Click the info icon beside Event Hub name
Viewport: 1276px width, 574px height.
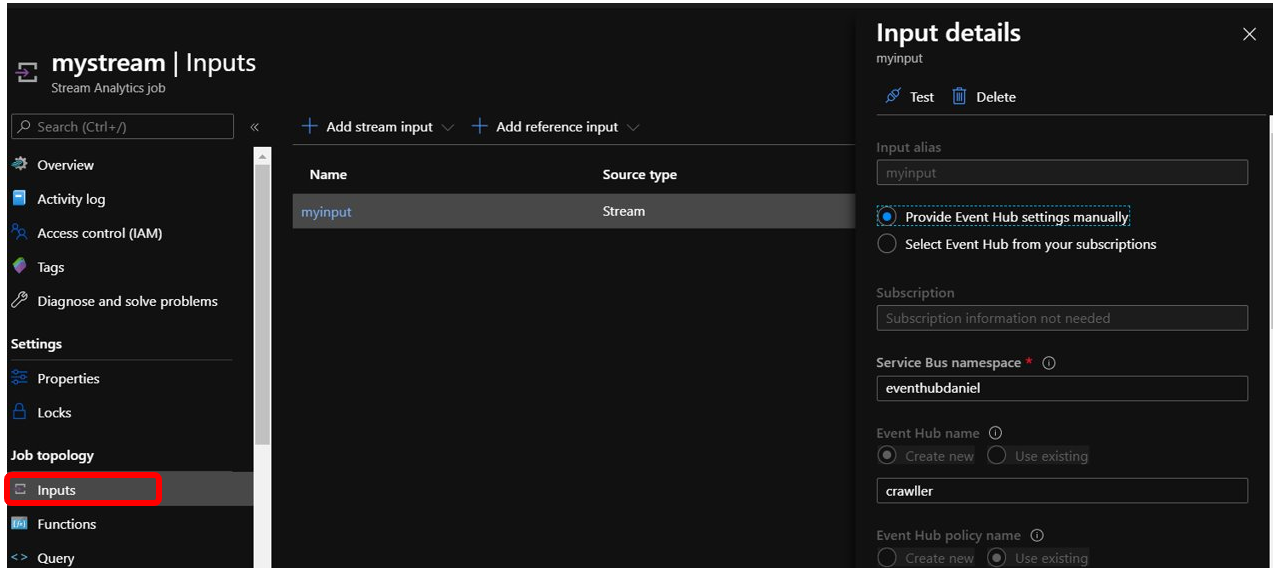[995, 433]
